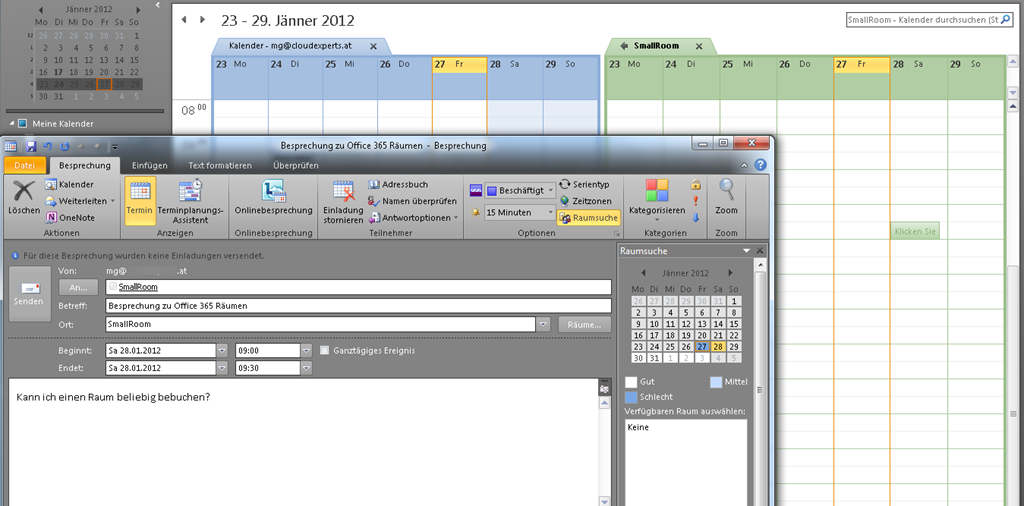Minimize the ribbon with the caret icon
1024x506 pixels.
click(744, 166)
